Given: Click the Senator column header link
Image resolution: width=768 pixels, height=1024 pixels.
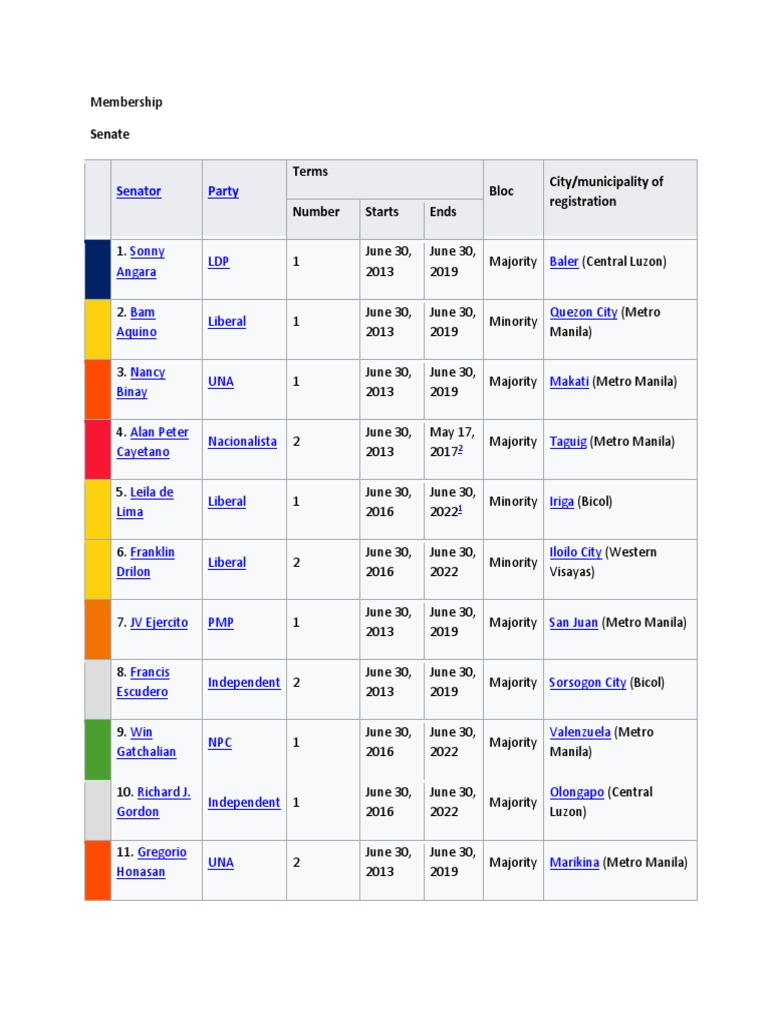Looking at the screenshot, I should click(138, 191).
